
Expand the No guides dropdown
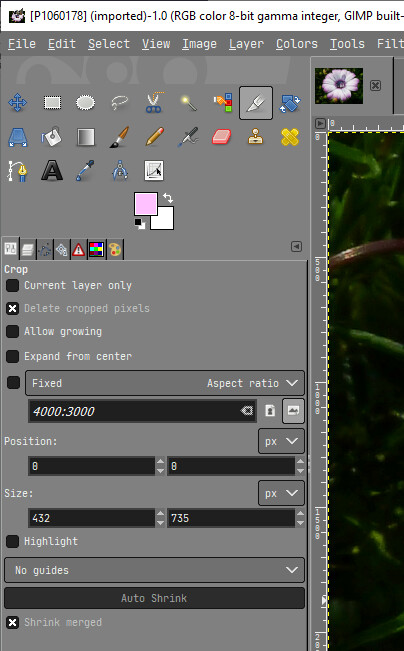(x=154, y=570)
